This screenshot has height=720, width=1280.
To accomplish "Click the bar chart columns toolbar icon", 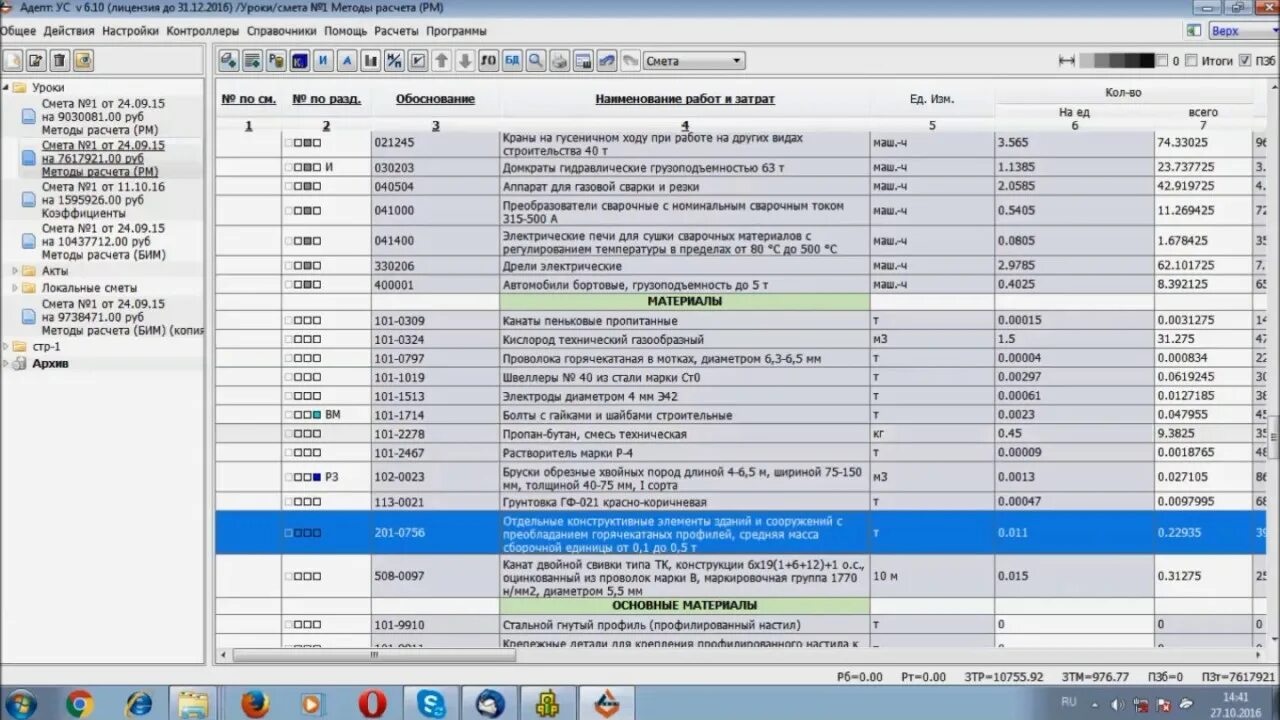I will (x=371, y=61).
